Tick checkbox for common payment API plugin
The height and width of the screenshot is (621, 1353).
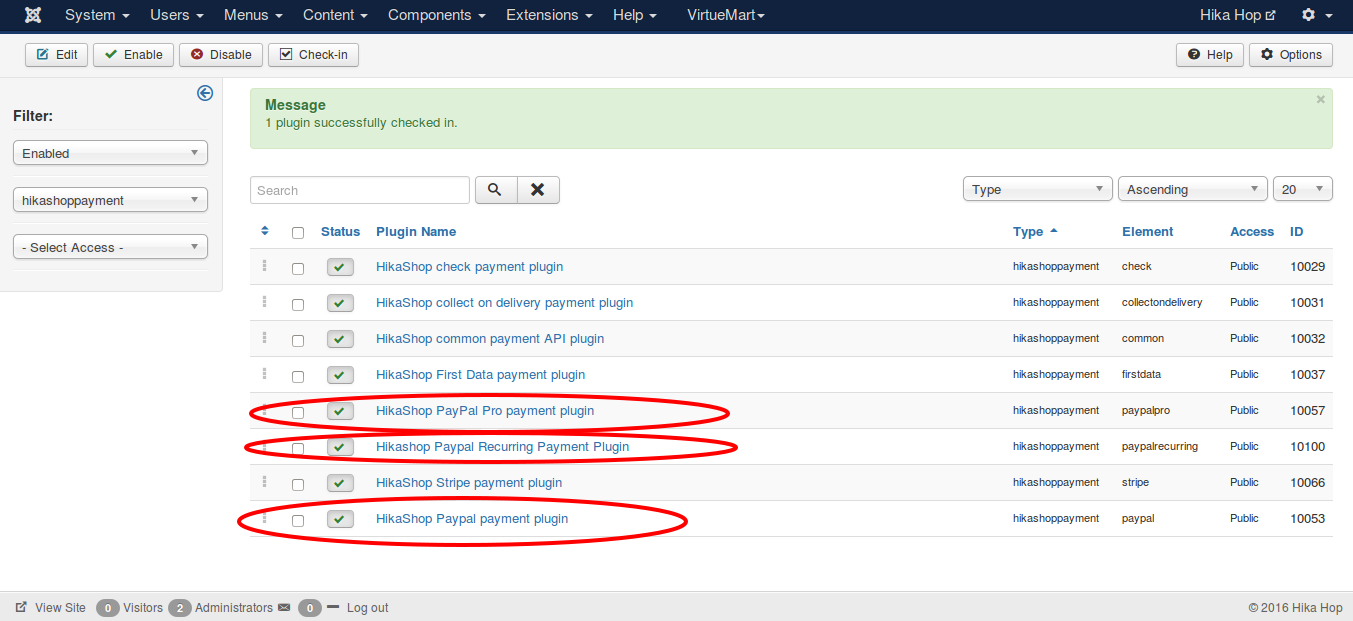[x=298, y=341]
